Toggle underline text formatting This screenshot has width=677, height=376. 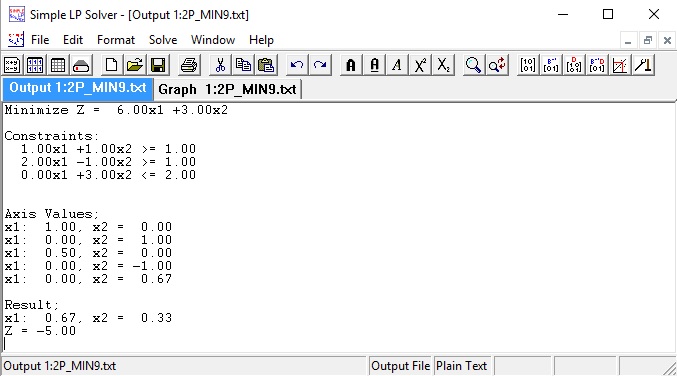pos(374,65)
